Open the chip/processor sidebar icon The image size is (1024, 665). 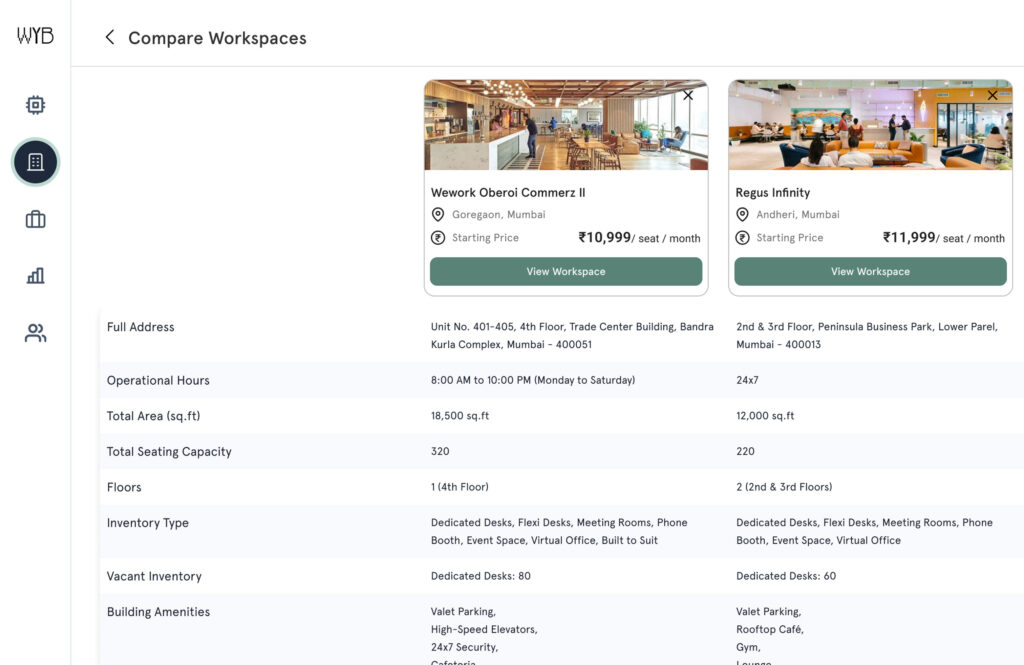[x=35, y=105]
